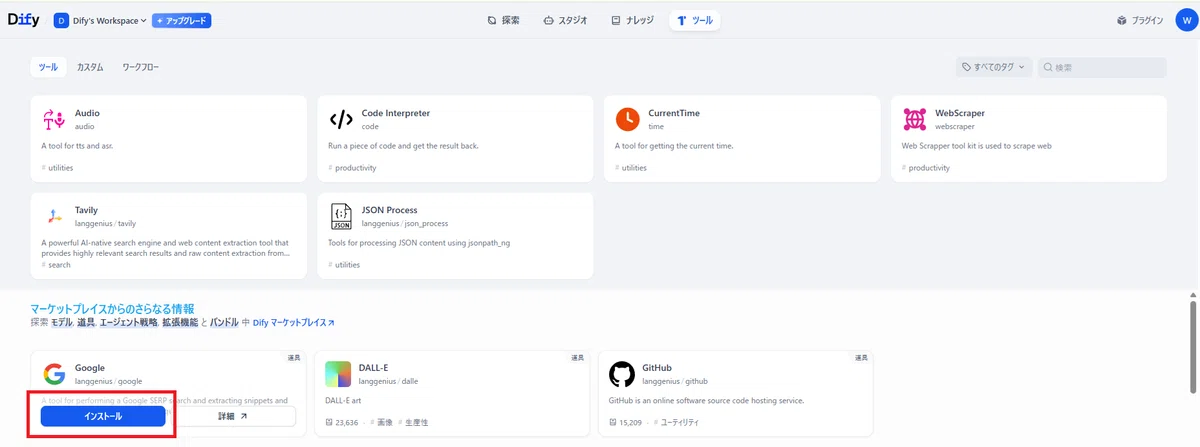
Task: Click the GitHub plugin name
Action: pyautogui.click(x=658, y=368)
